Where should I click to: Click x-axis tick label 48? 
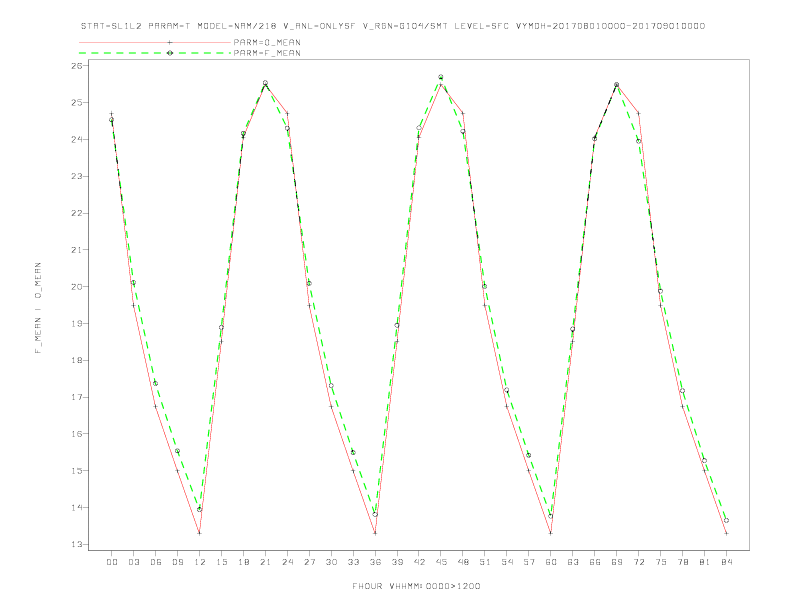pyautogui.click(x=463, y=562)
